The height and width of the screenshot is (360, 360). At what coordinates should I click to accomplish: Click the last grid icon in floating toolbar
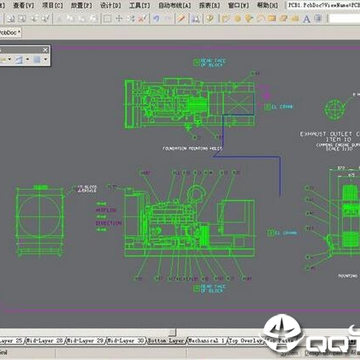coord(37,60)
